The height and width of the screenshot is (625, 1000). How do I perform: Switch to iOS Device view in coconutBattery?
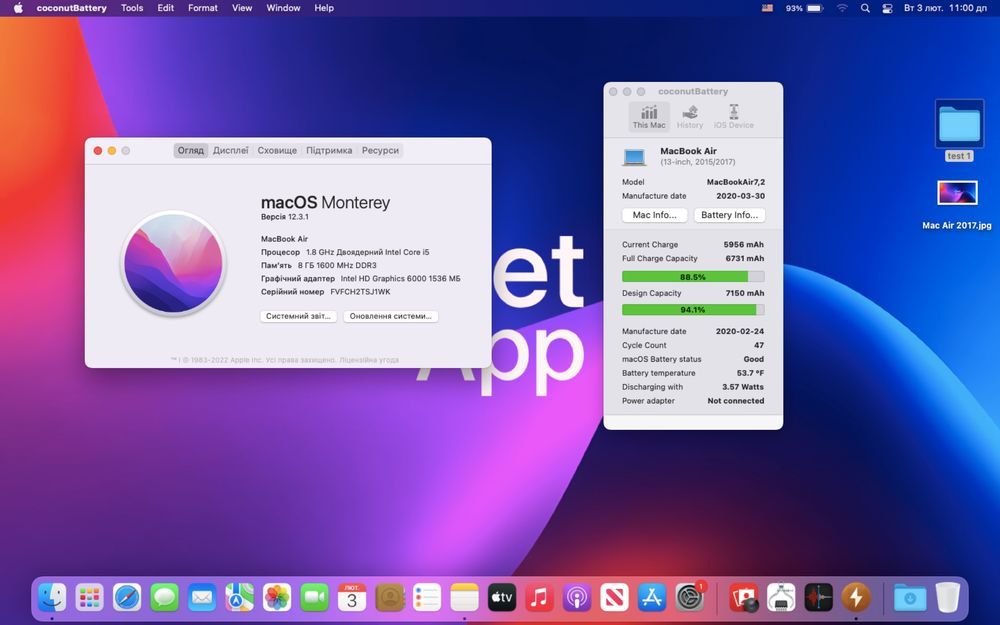(x=733, y=117)
